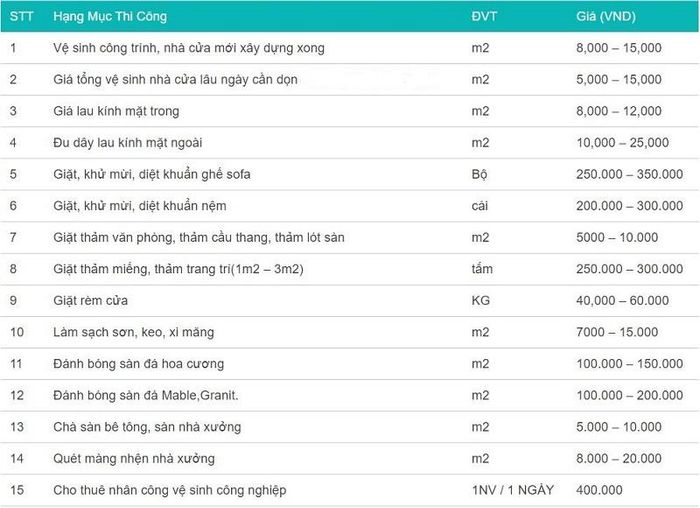Click 'Giá tổng vệ sinh nhà cửa lâu ngày cần dọn'
This screenshot has height=508, width=700.
coord(175,79)
